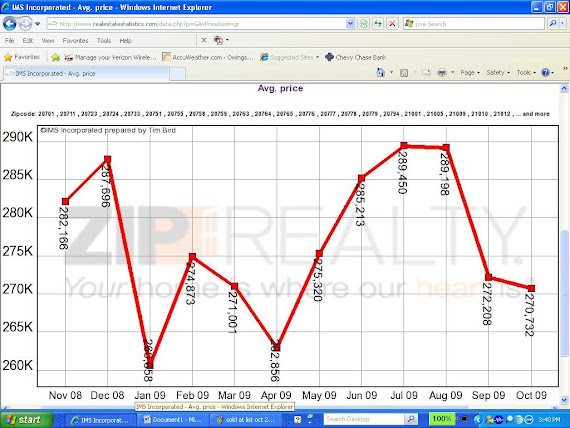The width and height of the screenshot is (570, 428).
Task: Click the Search Desktop input field
Action: (x=364, y=419)
